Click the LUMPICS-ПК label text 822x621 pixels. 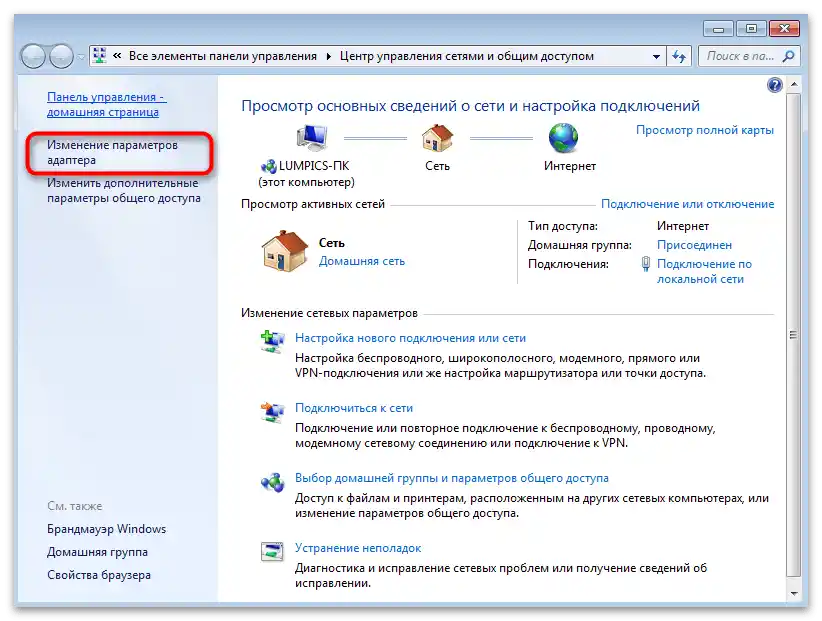click(x=313, y=166)
